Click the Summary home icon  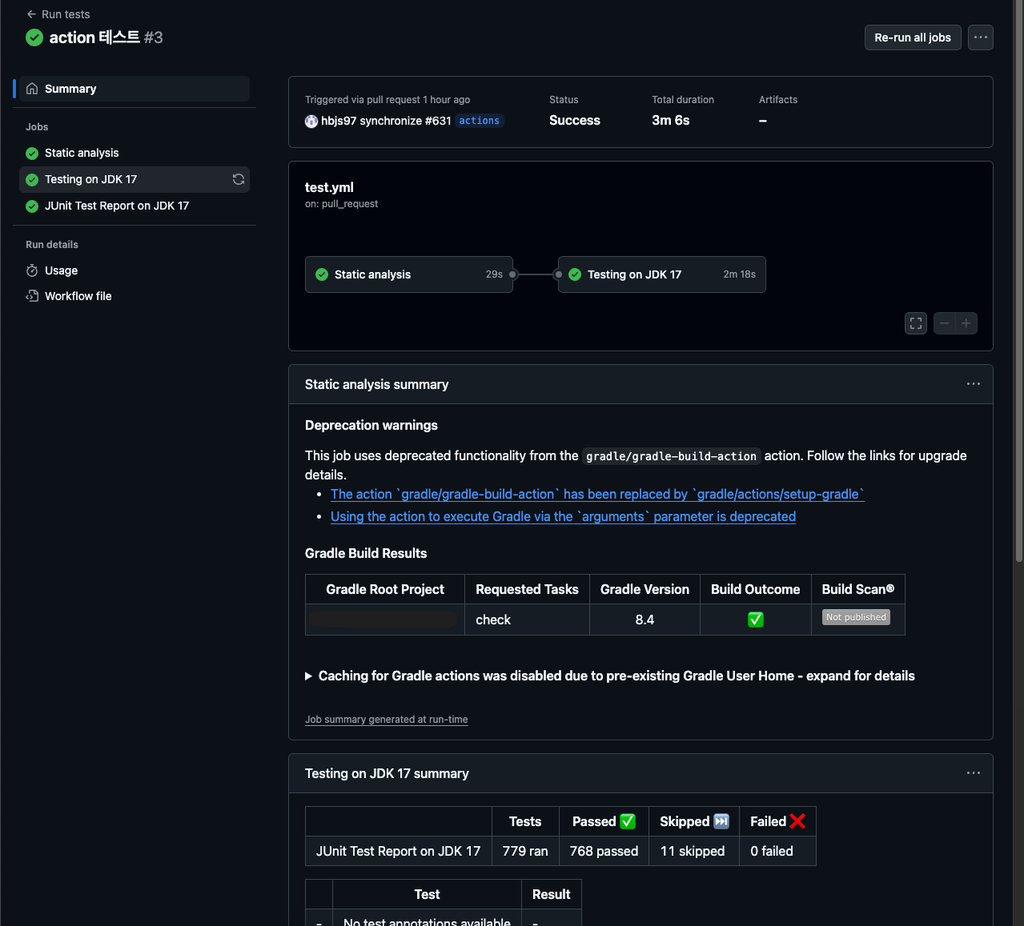point(32,89)
